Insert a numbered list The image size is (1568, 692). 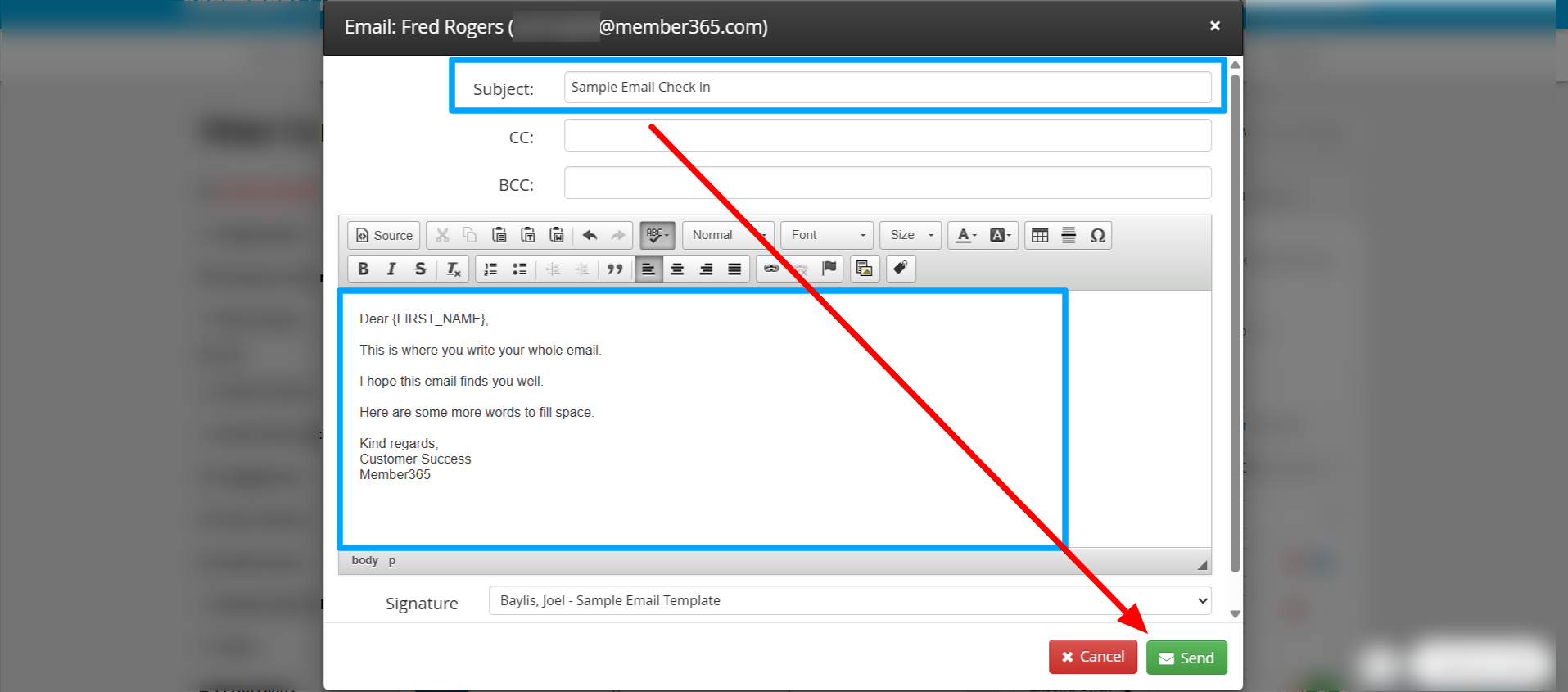pyautogui.click(x=490, y=269)
